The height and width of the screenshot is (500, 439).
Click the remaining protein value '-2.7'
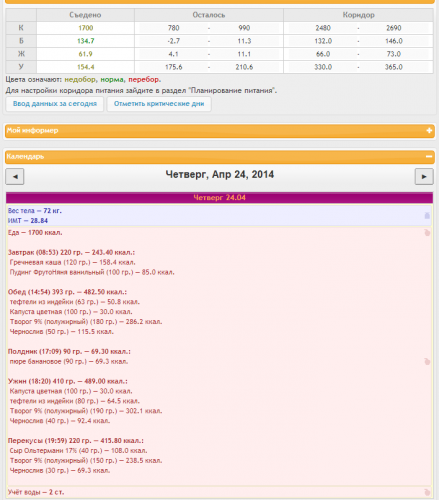point(174,41)
